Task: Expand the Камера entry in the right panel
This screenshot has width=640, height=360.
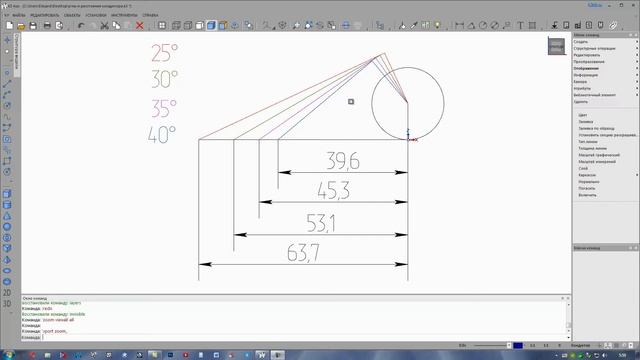Action: pyautogui.click(x=605, y=82)
